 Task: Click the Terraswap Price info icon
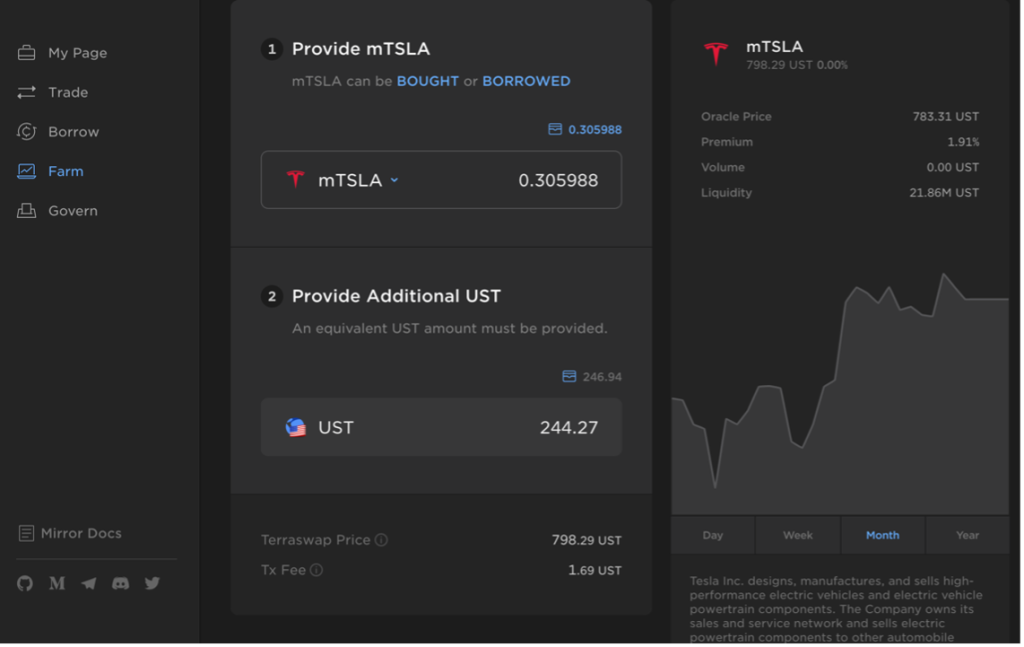(x=382, y=541)
